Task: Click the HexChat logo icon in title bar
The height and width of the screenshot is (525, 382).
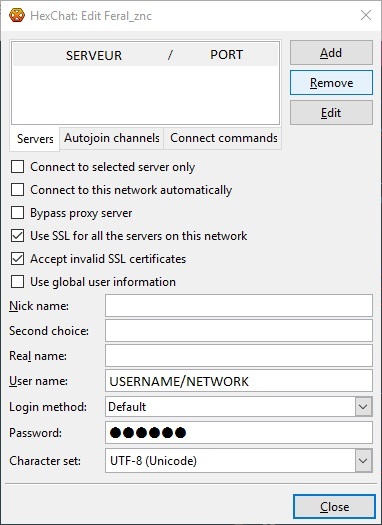Action: pyautogui.click(x=16, y=15)
